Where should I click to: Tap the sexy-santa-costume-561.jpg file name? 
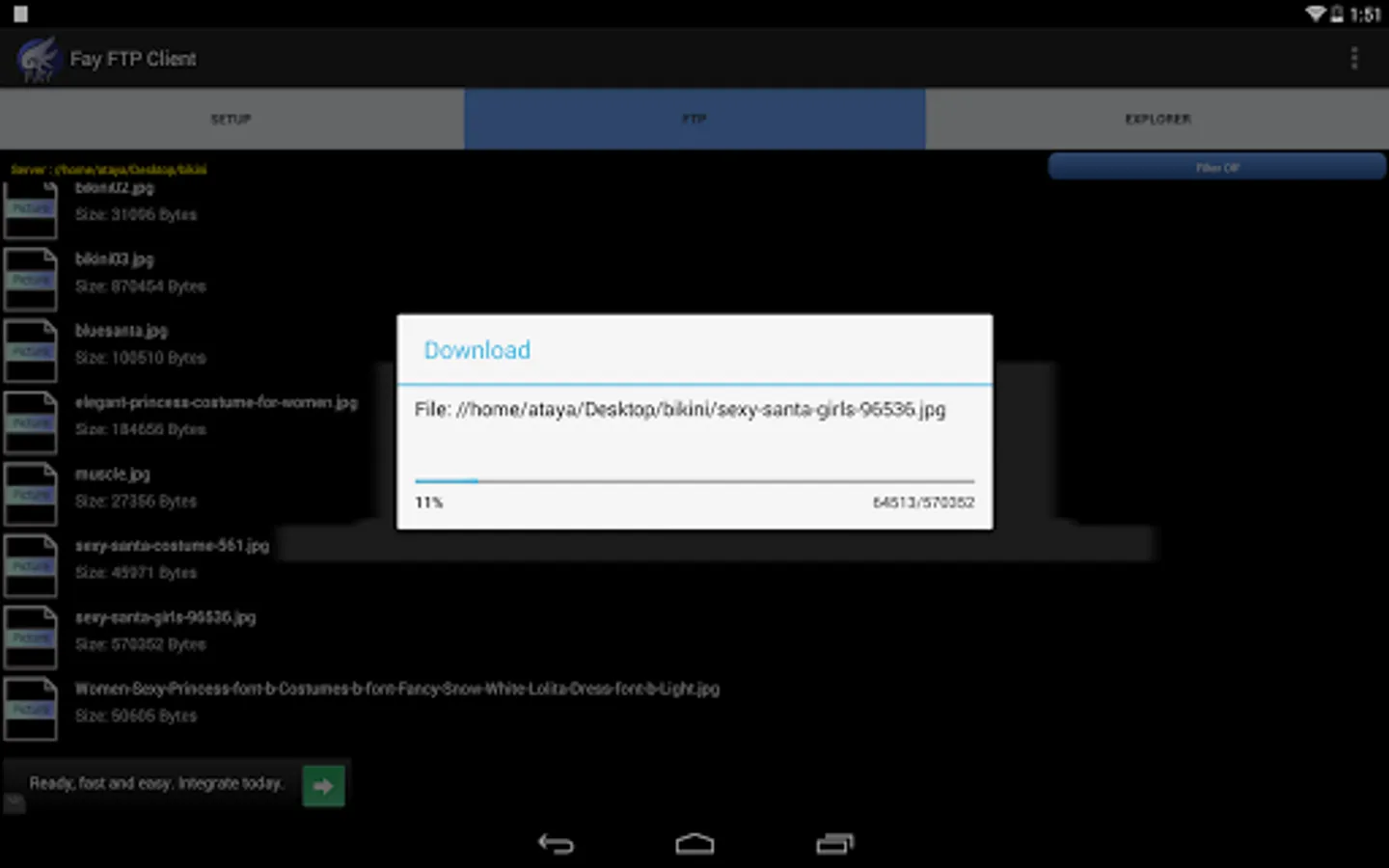(x=173, y=546)
